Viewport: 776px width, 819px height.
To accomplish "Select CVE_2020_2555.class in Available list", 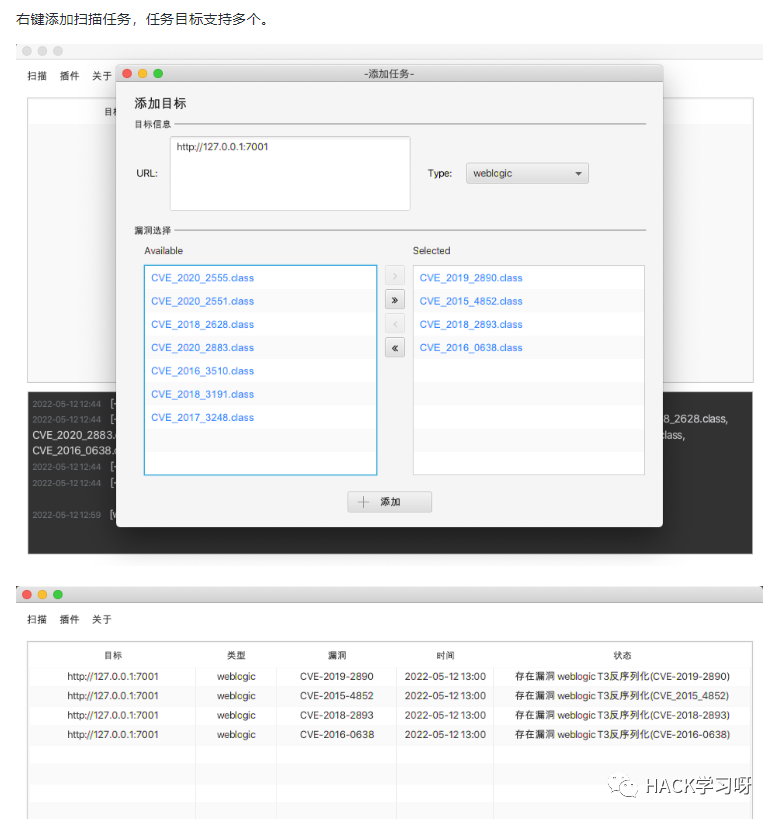I will pyautogui.click(x=260, y=278).
